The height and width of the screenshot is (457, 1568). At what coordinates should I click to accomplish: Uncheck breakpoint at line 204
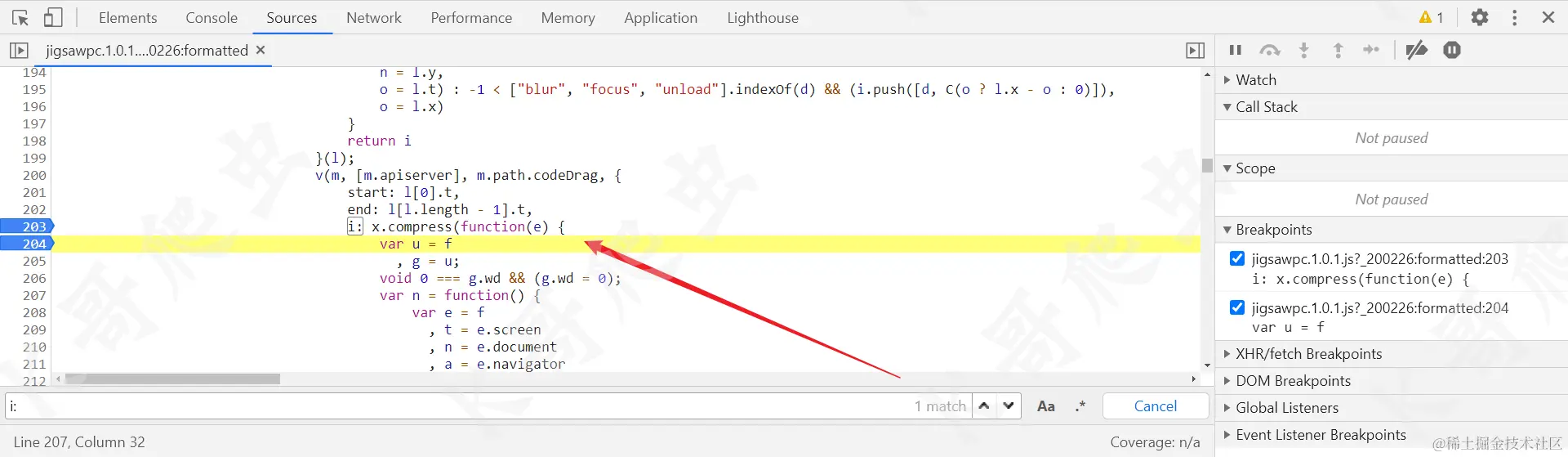(1237, 307)
